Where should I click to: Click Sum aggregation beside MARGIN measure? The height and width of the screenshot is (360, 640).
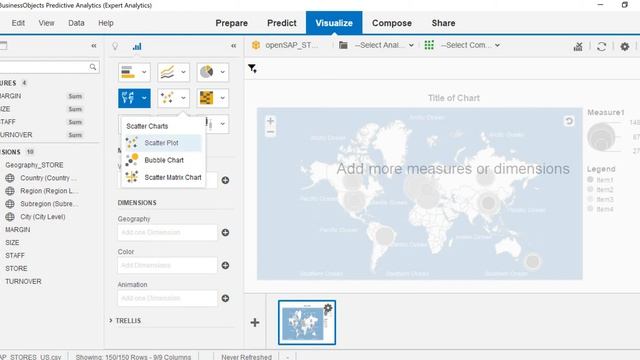click(x=75, y=96)
